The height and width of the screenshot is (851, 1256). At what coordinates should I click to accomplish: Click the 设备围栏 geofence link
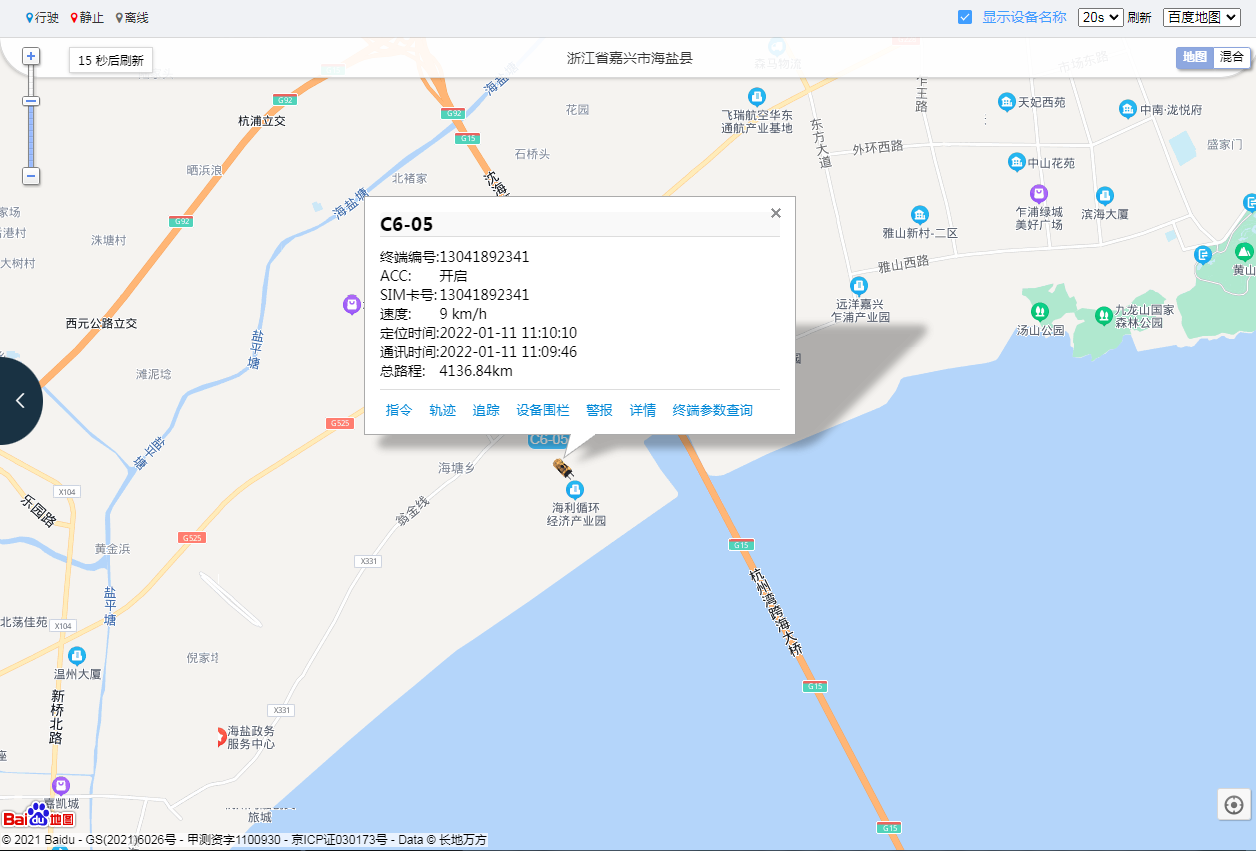click(x=542, y=410)
